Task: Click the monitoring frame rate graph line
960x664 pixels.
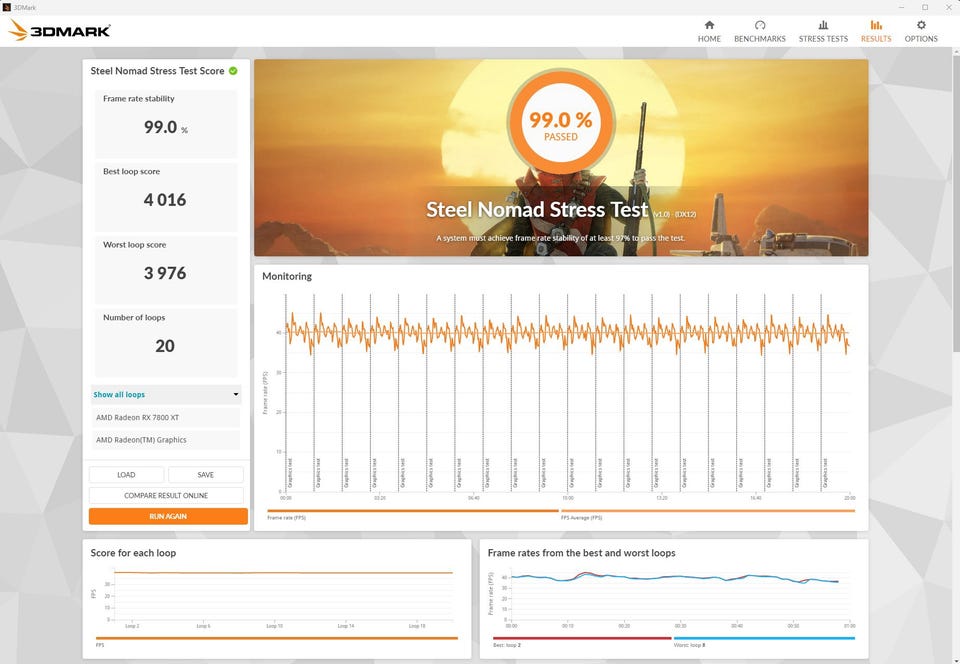Action: pyautogui.click(x=567, y=334)
